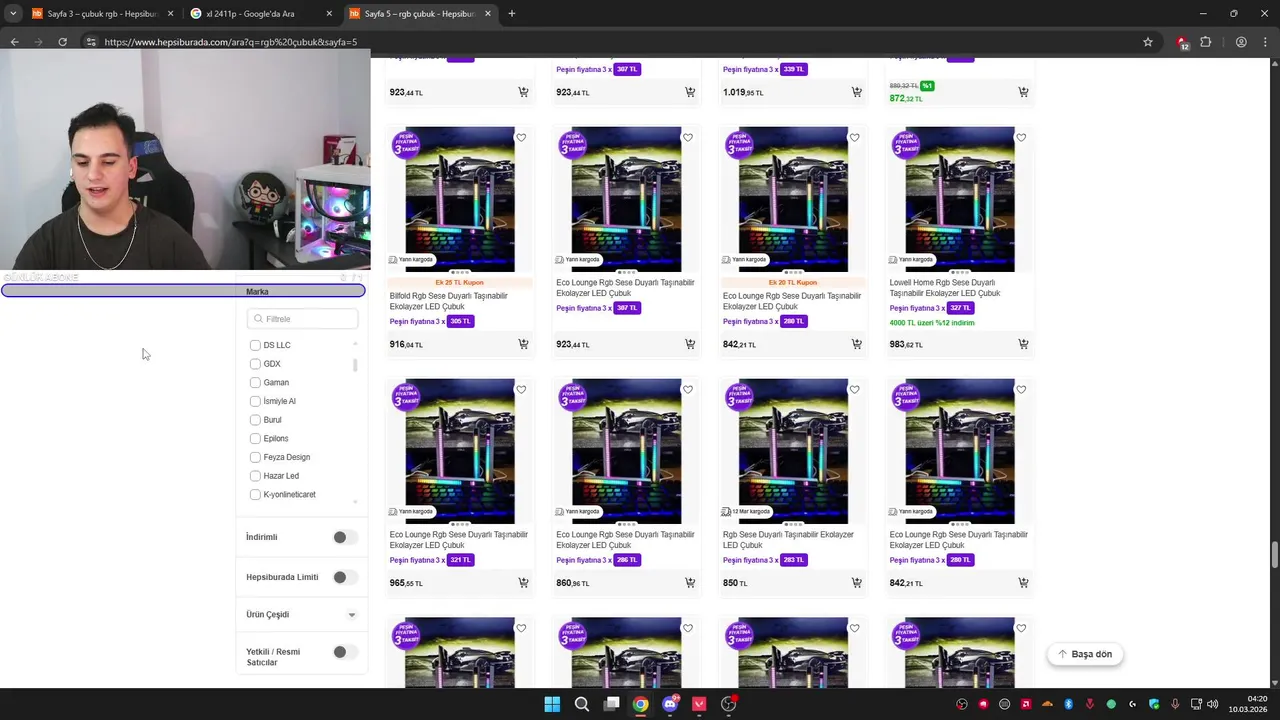The image size is (1280, 720).
Task: Reload the Hepsiburada page
Action: coord(62,42)
